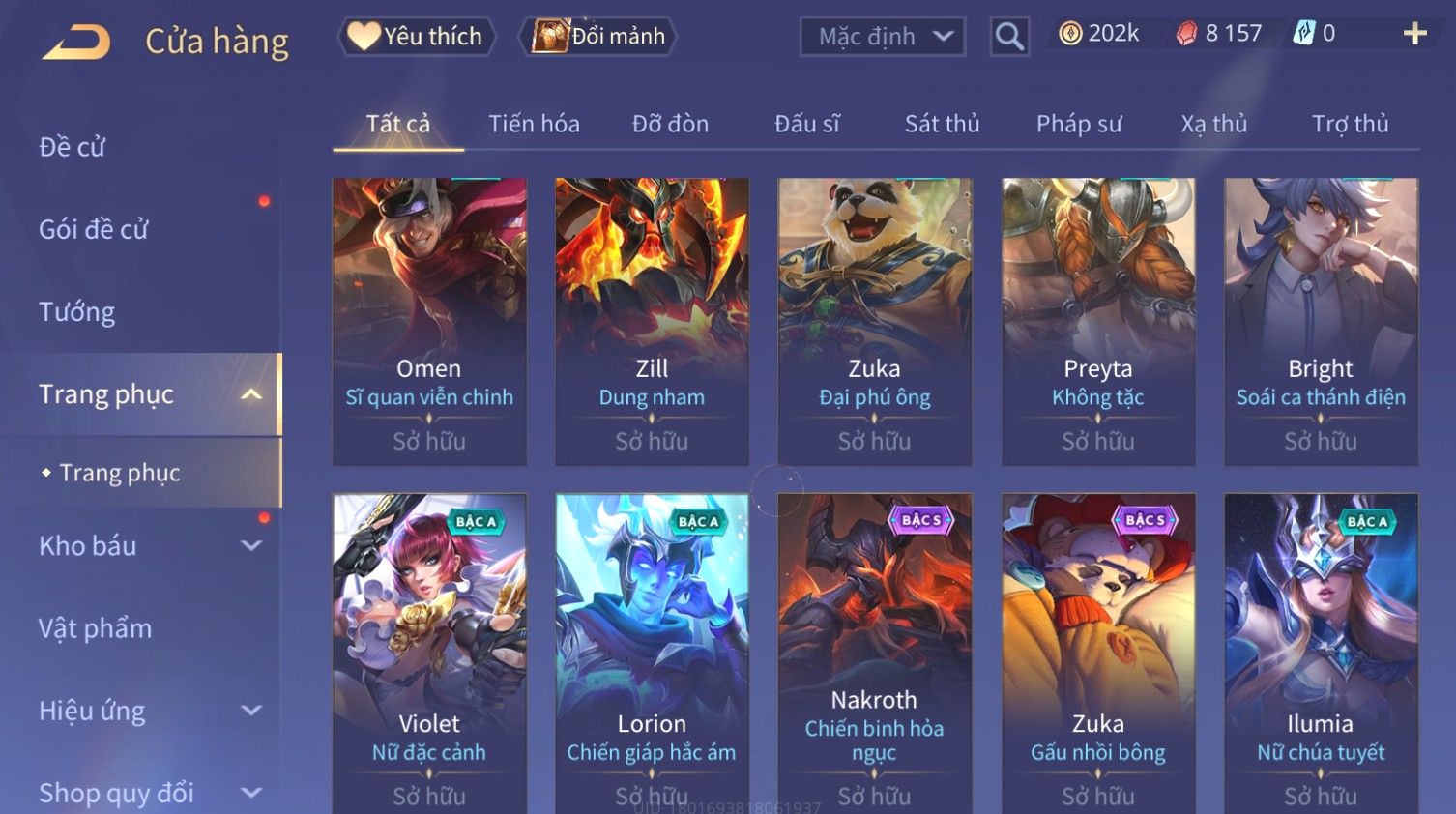1456x814 pixels.
Task: Click the red ruby currency icon
Action: (x=1186, y=34)
